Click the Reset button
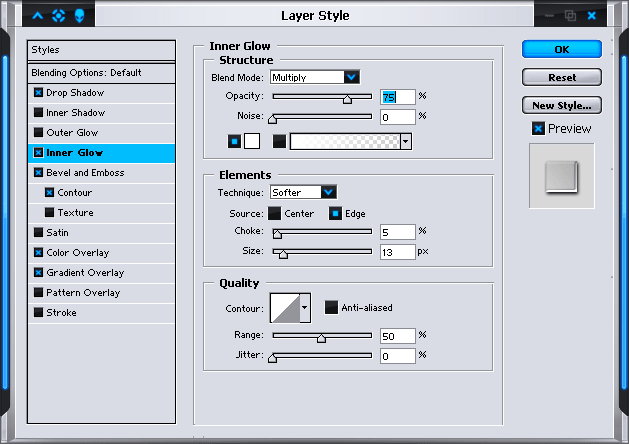 pos(562,77)
